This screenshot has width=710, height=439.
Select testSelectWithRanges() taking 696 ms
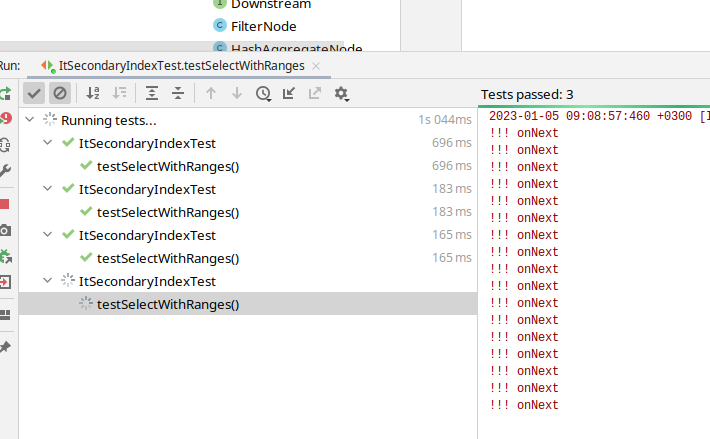[248, 166]
